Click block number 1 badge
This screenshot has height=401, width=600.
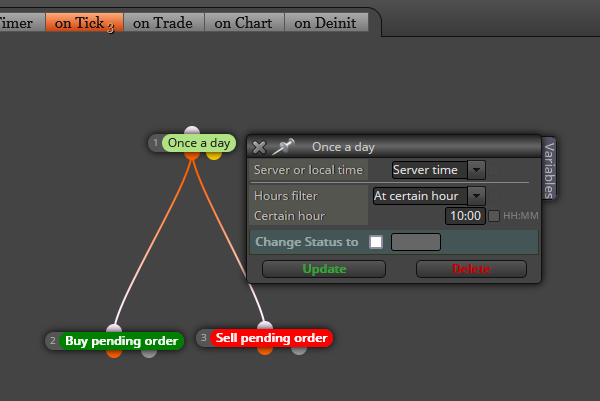[x=155, y=143]
